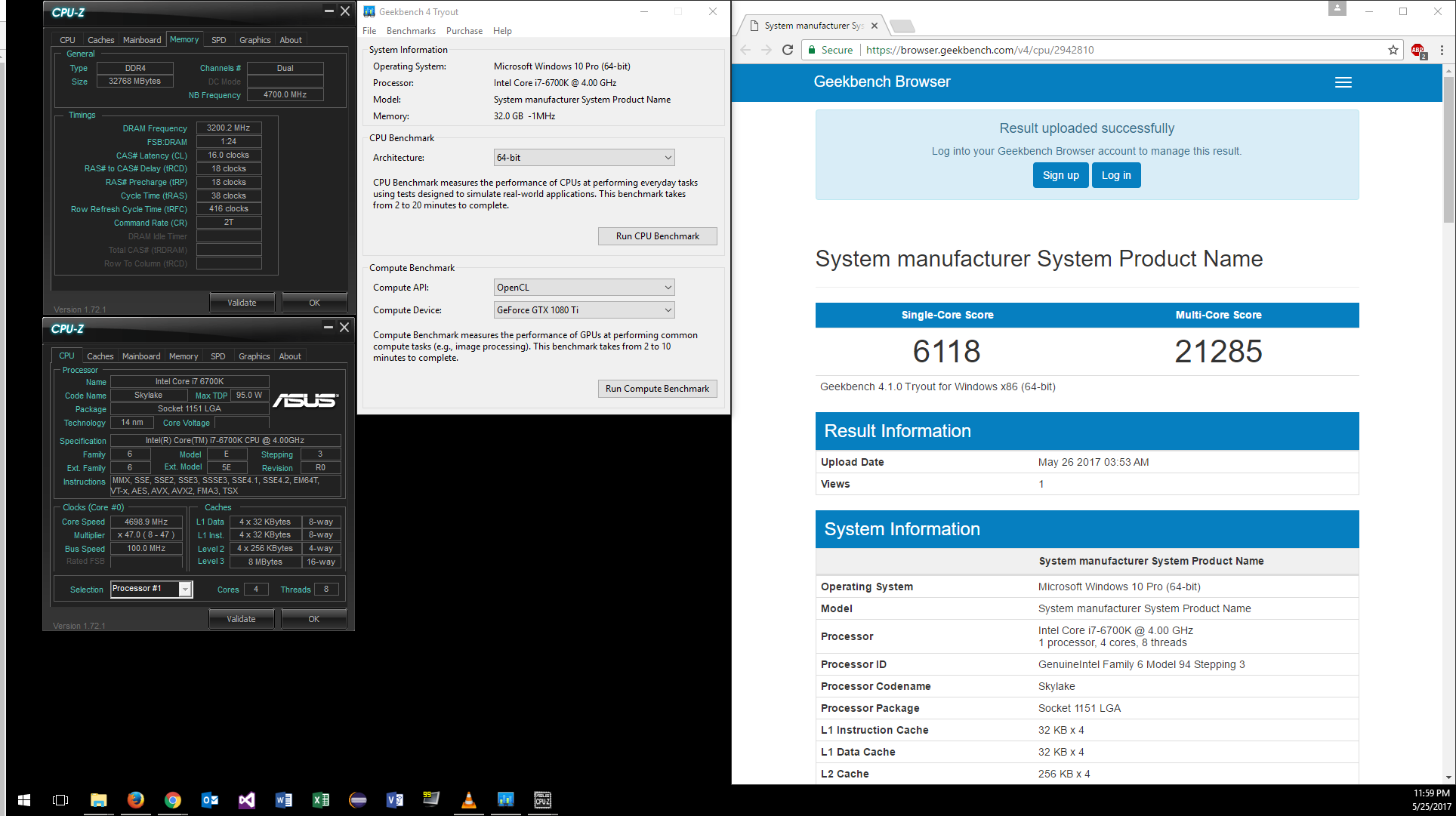Switch to Geekbench via its taskbar icon
1456x816 pixels.
pyautogui.click(x=506, y=799)
